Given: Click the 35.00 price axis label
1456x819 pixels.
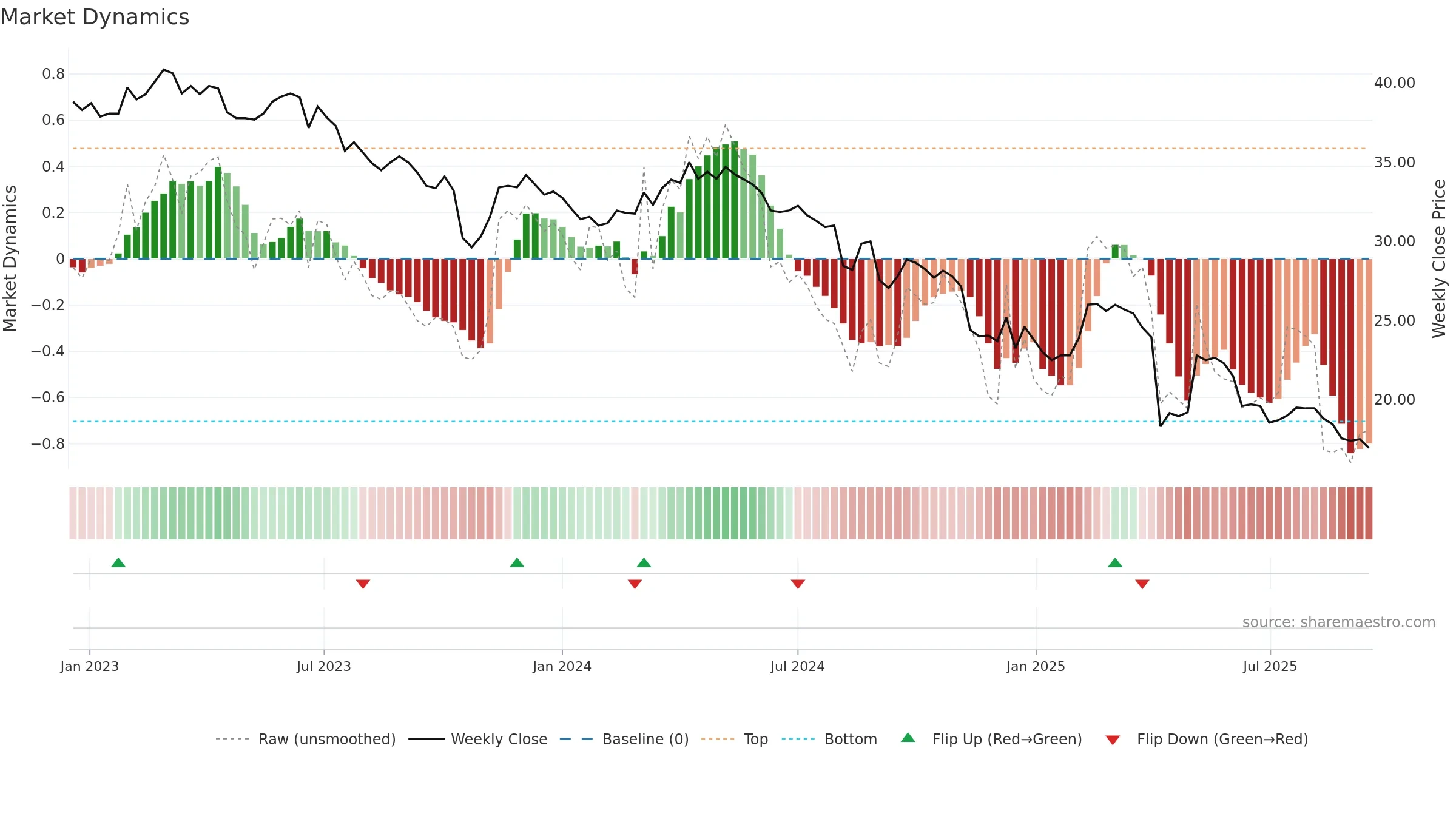Looking at the screenshot, I should [x=1395, y=163].
